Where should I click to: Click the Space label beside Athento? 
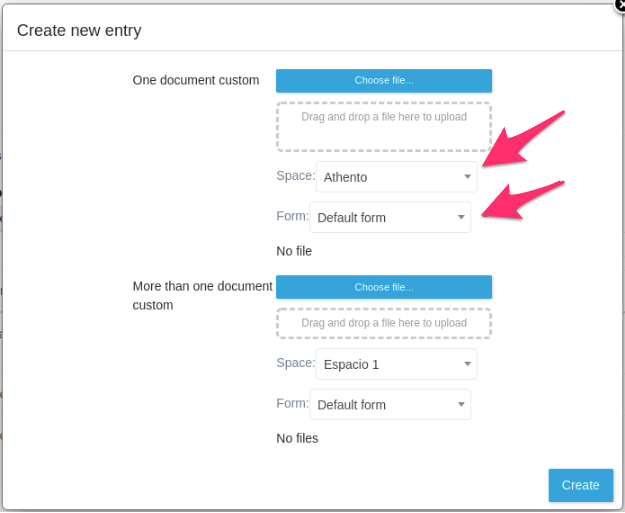[295, 176]
